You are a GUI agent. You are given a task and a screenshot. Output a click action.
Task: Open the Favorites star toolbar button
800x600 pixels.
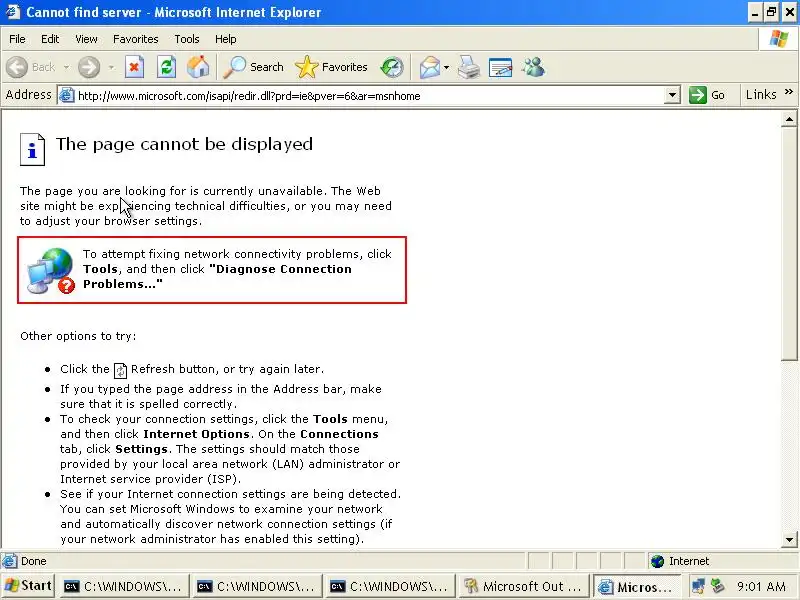coord(331,67)
